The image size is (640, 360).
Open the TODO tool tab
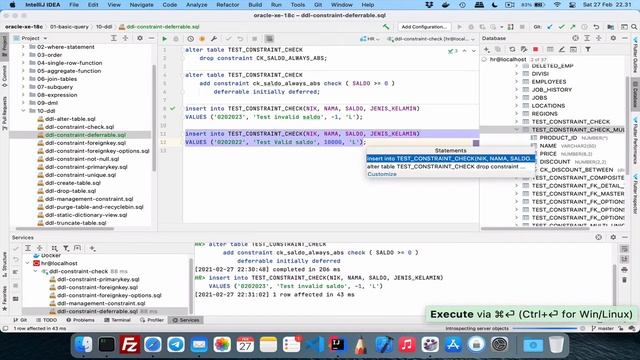pos(47,320)
